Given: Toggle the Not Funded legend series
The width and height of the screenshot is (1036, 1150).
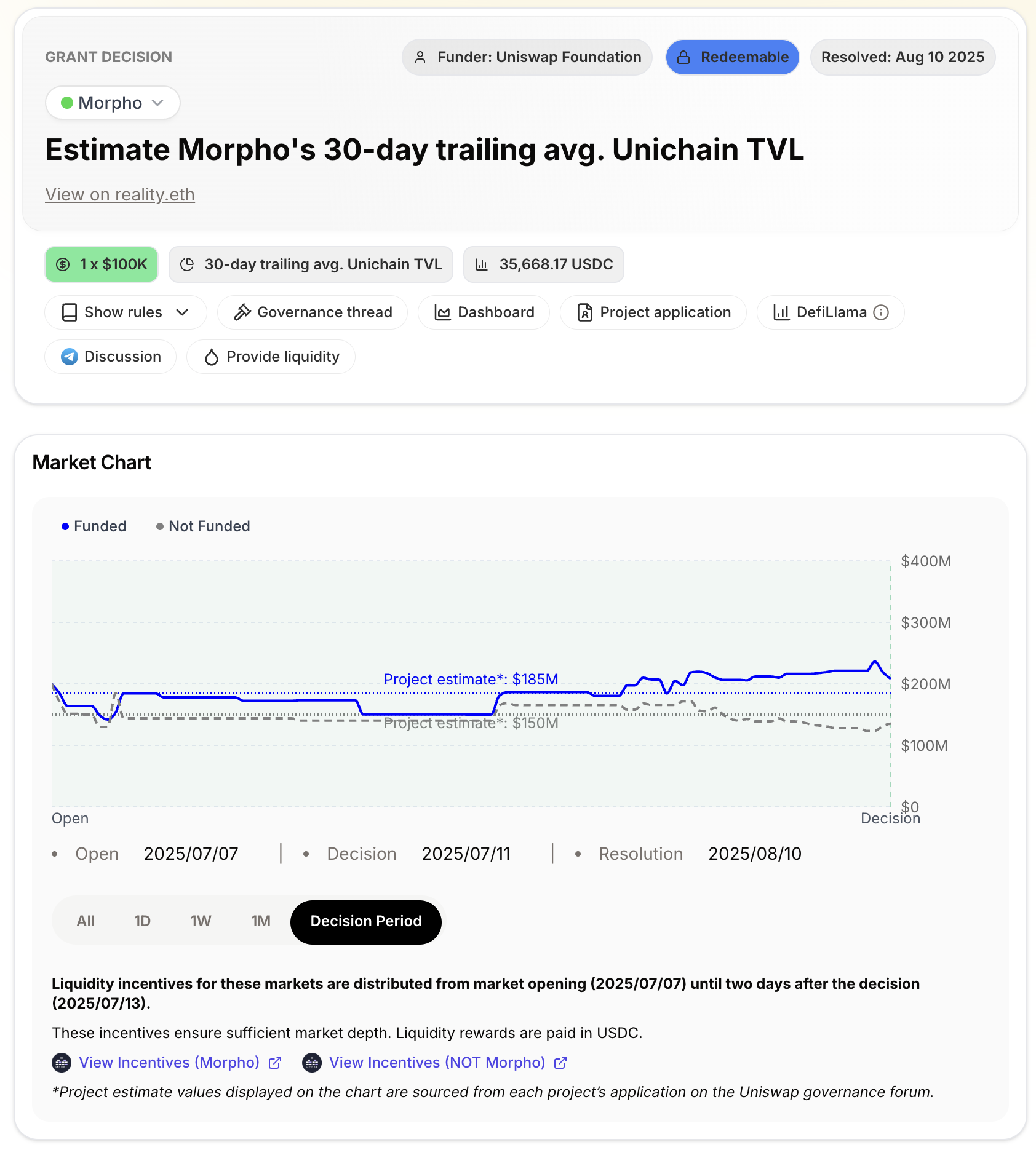Looking at the screenshot, I should 203,526.
